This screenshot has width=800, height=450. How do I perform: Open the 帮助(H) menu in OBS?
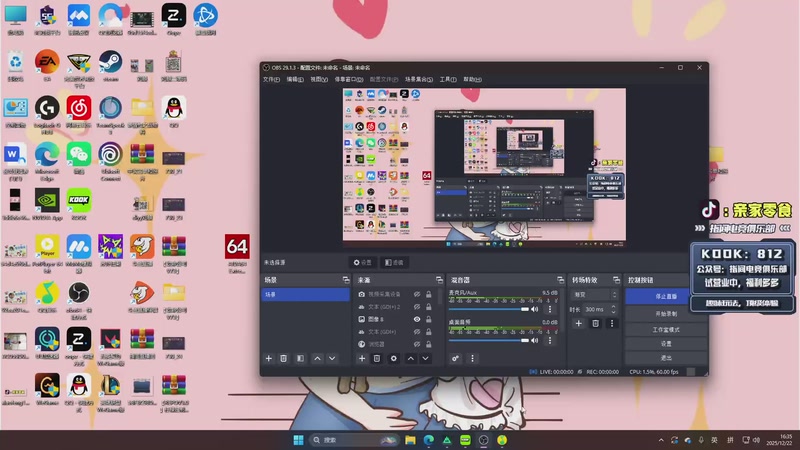472,80
